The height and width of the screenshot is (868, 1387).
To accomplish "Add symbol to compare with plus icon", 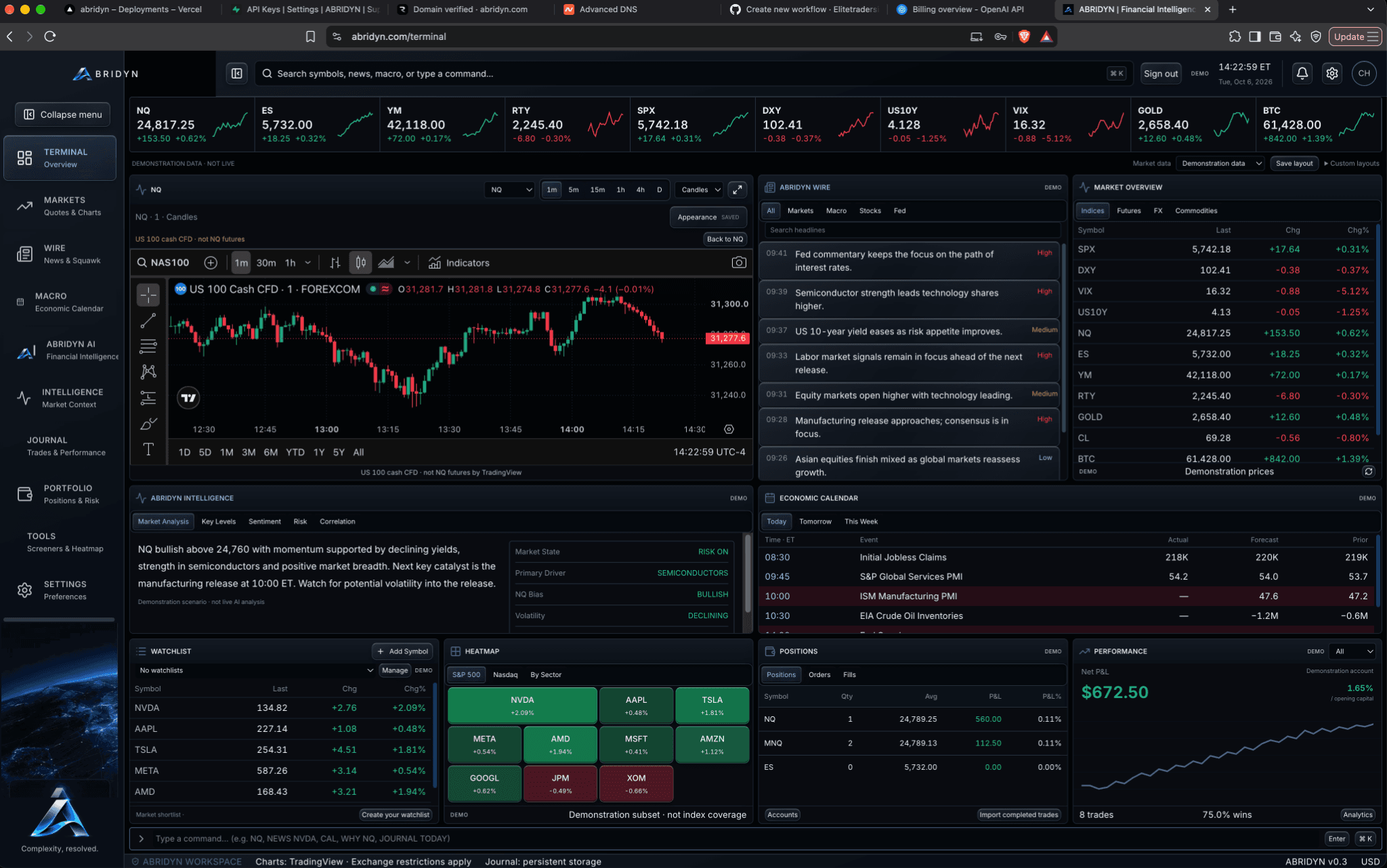I will pos(211,263).
